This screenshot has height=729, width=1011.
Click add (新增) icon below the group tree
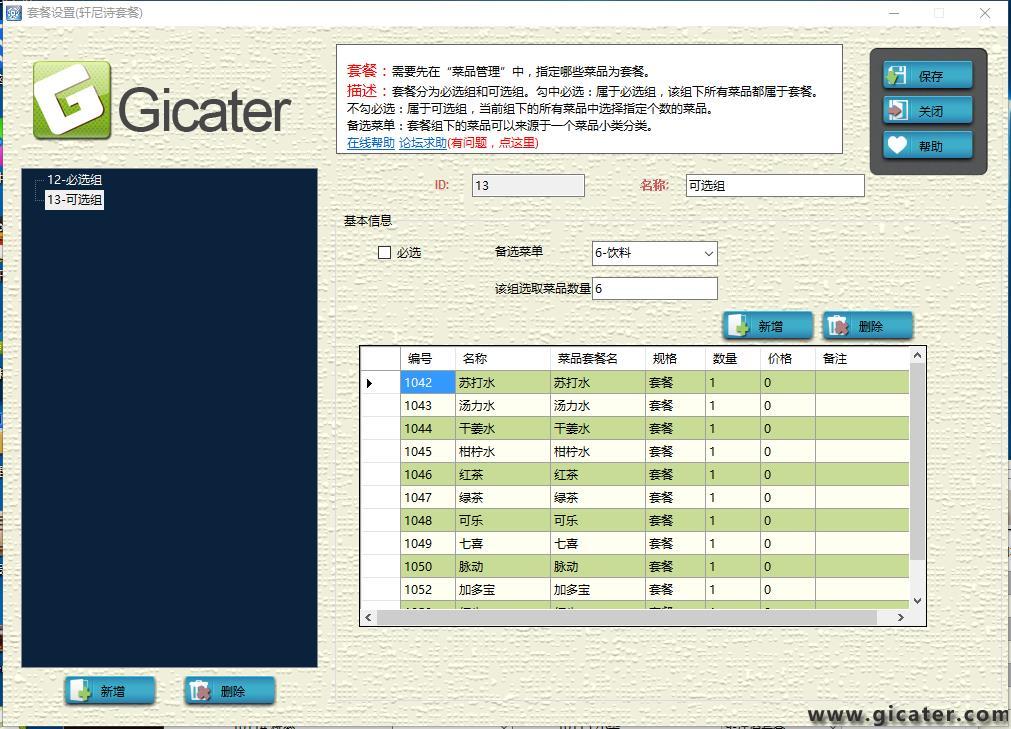point(81,691)
